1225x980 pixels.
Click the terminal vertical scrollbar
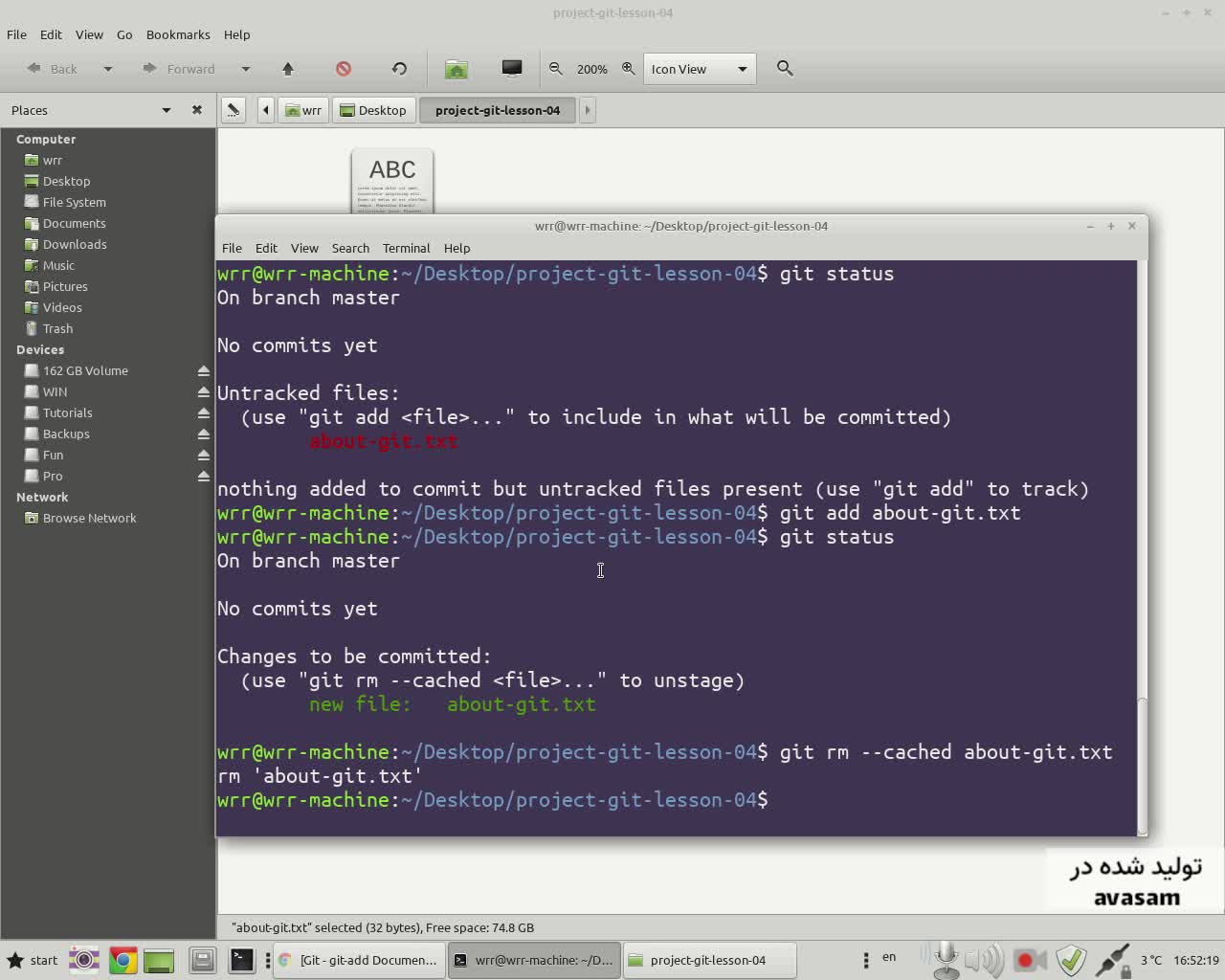point(1141,766)
